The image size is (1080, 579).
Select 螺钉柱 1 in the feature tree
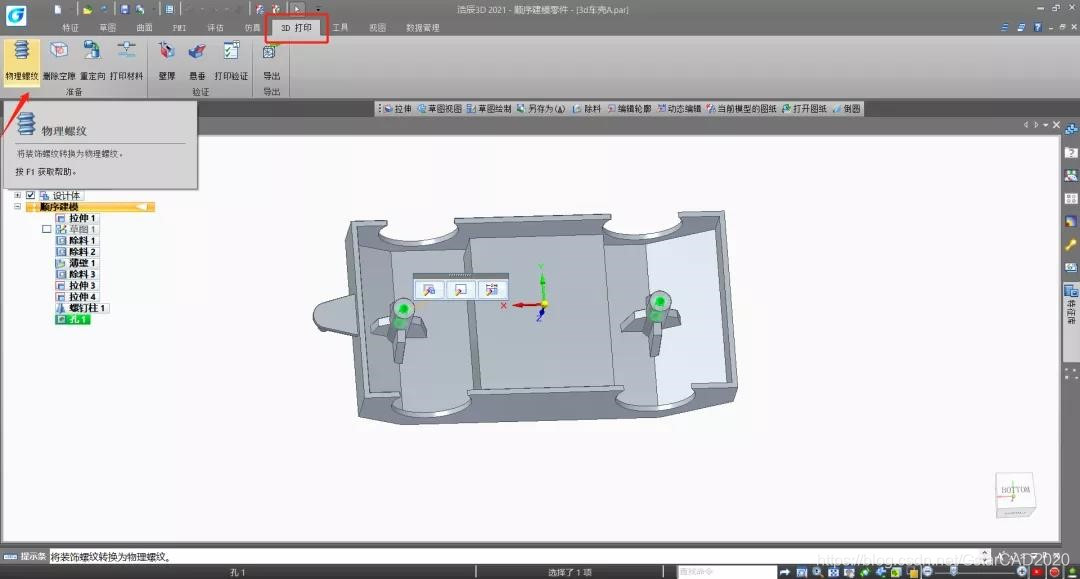(81, 308)
